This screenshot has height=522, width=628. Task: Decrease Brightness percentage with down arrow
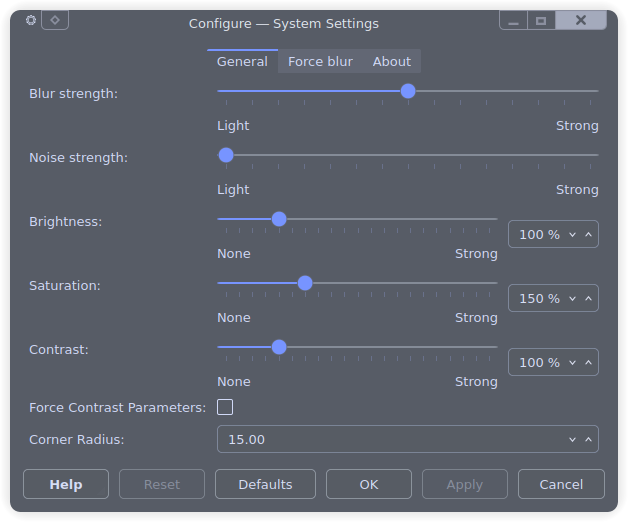pos(572,234)
